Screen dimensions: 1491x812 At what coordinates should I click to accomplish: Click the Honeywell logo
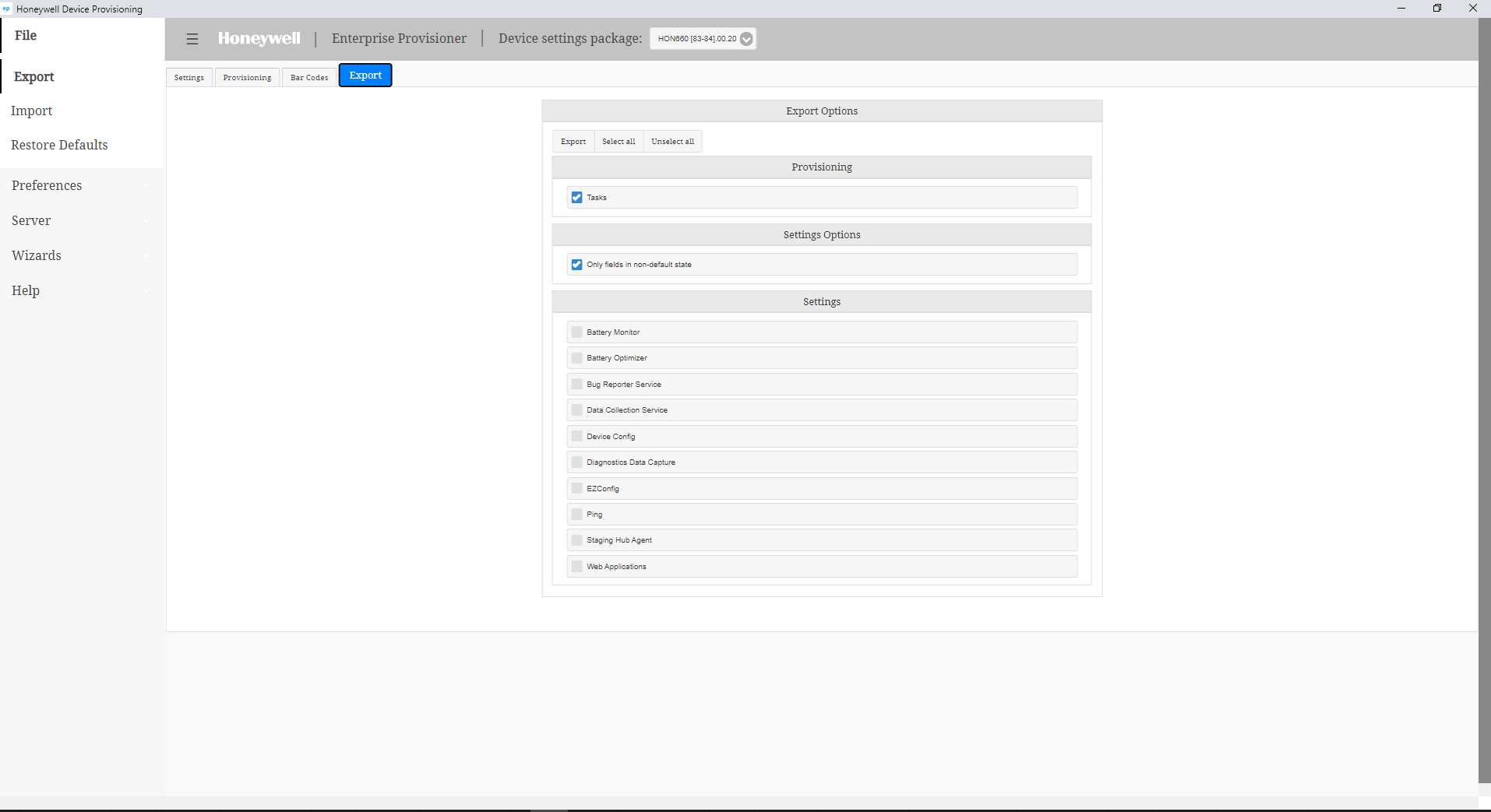pos(259,39)
